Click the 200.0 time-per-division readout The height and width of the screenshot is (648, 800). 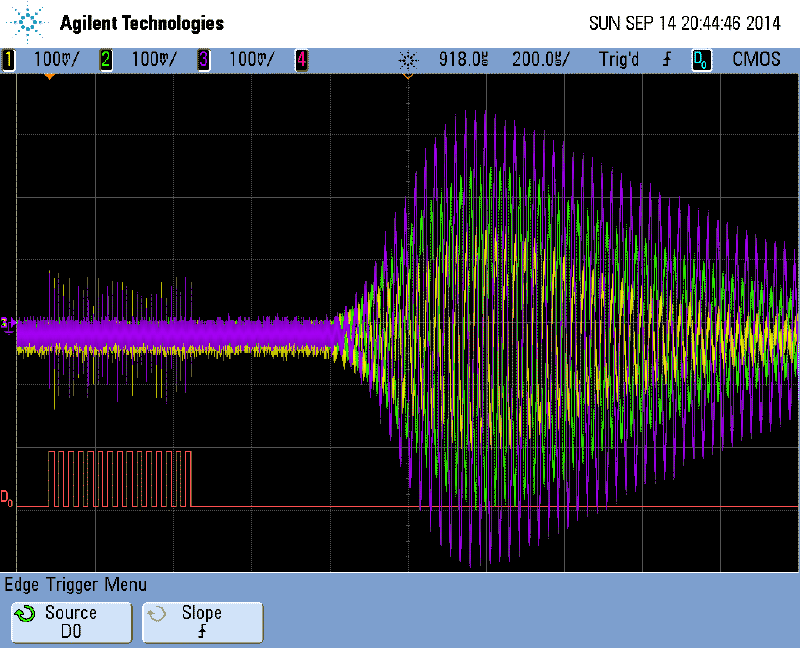(x=540, y=60)
